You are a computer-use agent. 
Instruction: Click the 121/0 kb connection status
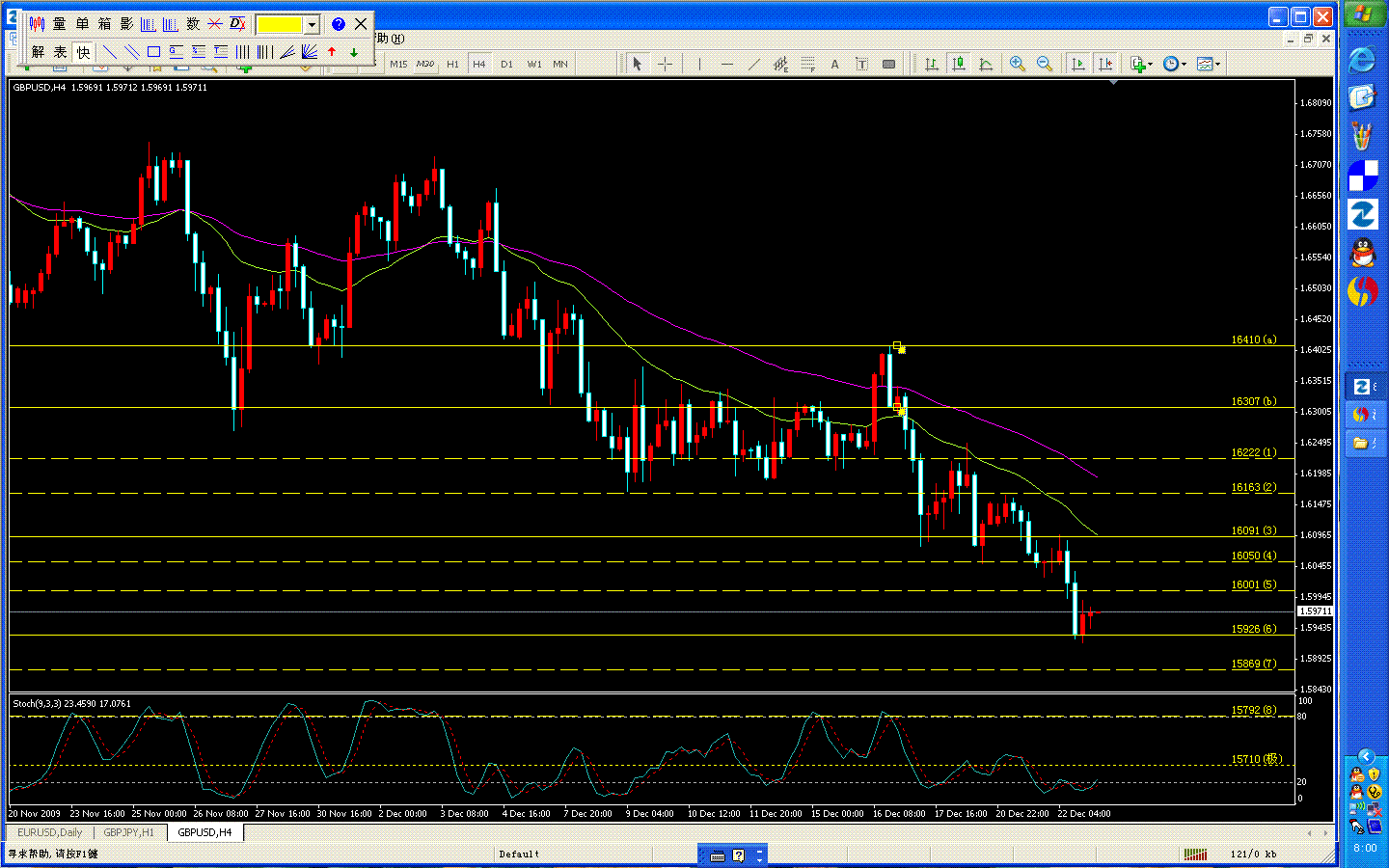coord(1253,854)
